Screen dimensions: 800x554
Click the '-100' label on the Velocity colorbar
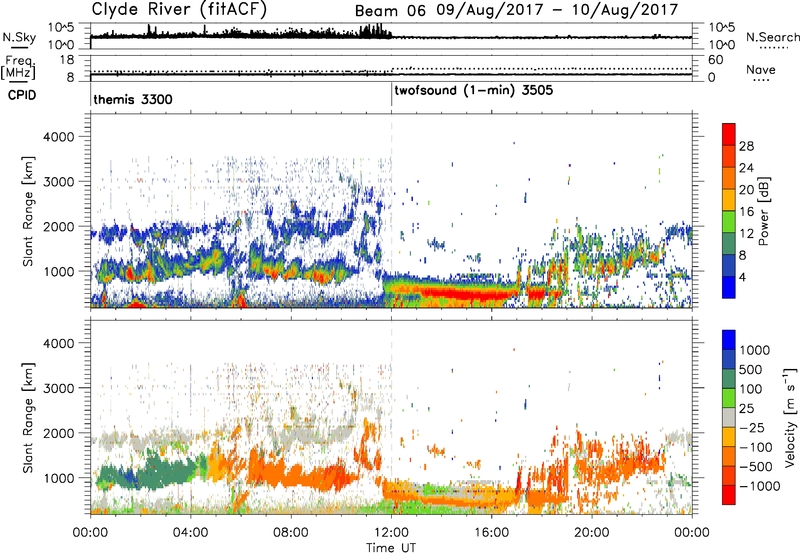[x=756, y=447]
